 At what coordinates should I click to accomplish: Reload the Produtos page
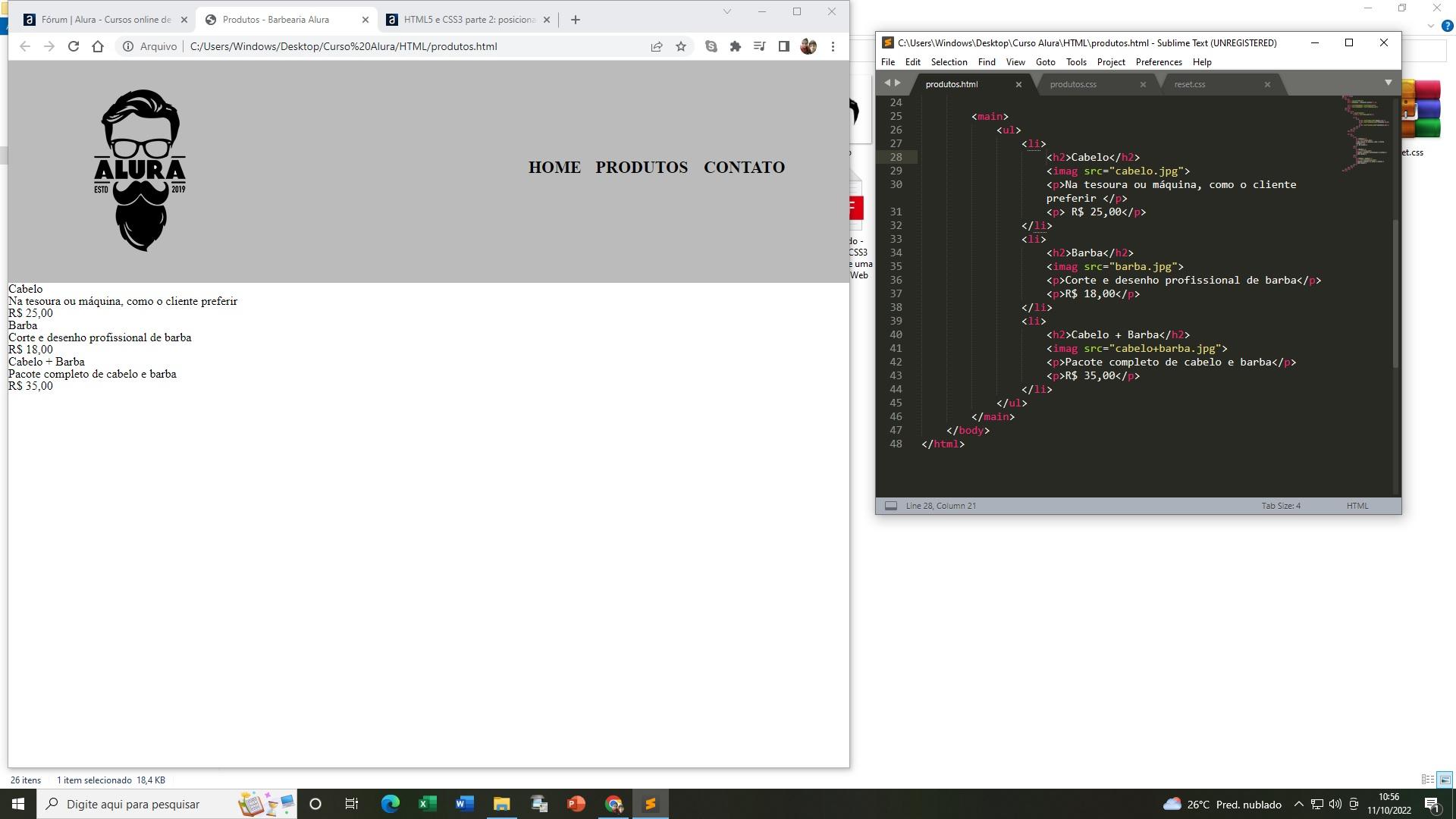[74, 46]
